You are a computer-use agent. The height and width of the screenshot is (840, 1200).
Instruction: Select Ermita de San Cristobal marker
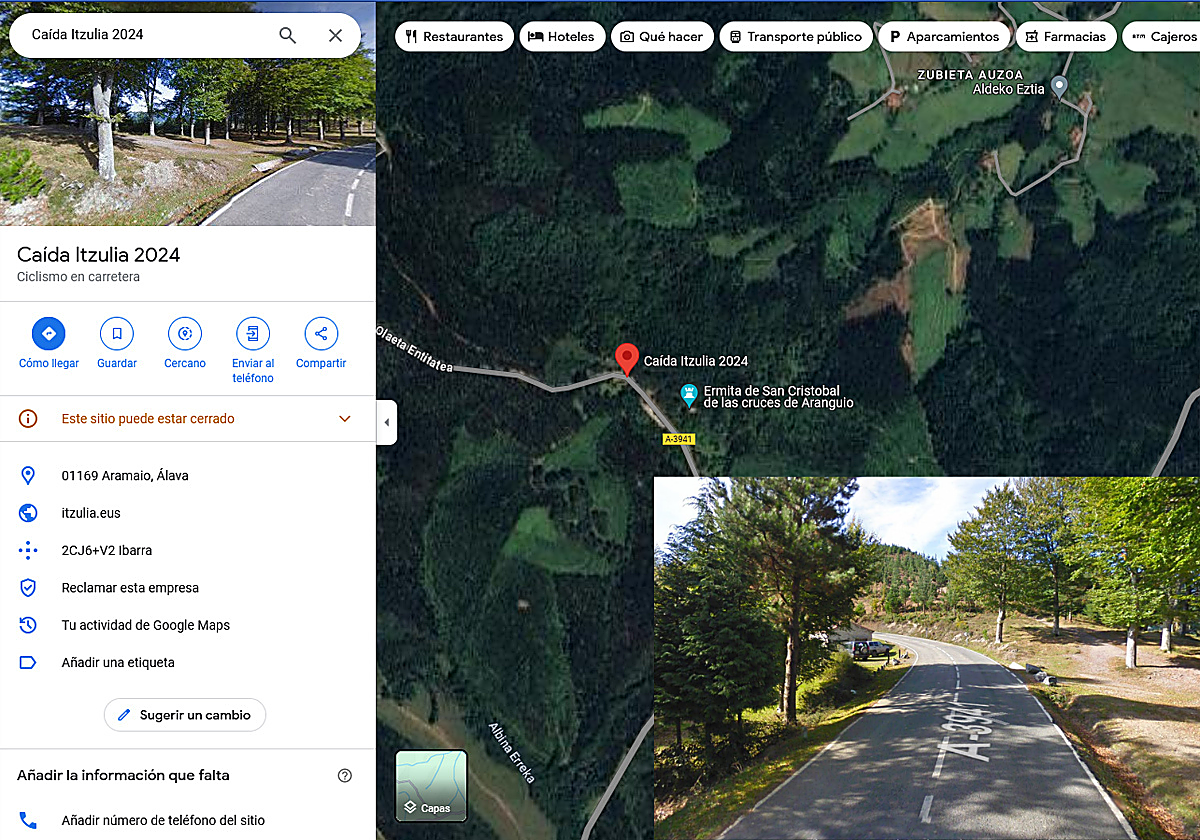(689, 395)
